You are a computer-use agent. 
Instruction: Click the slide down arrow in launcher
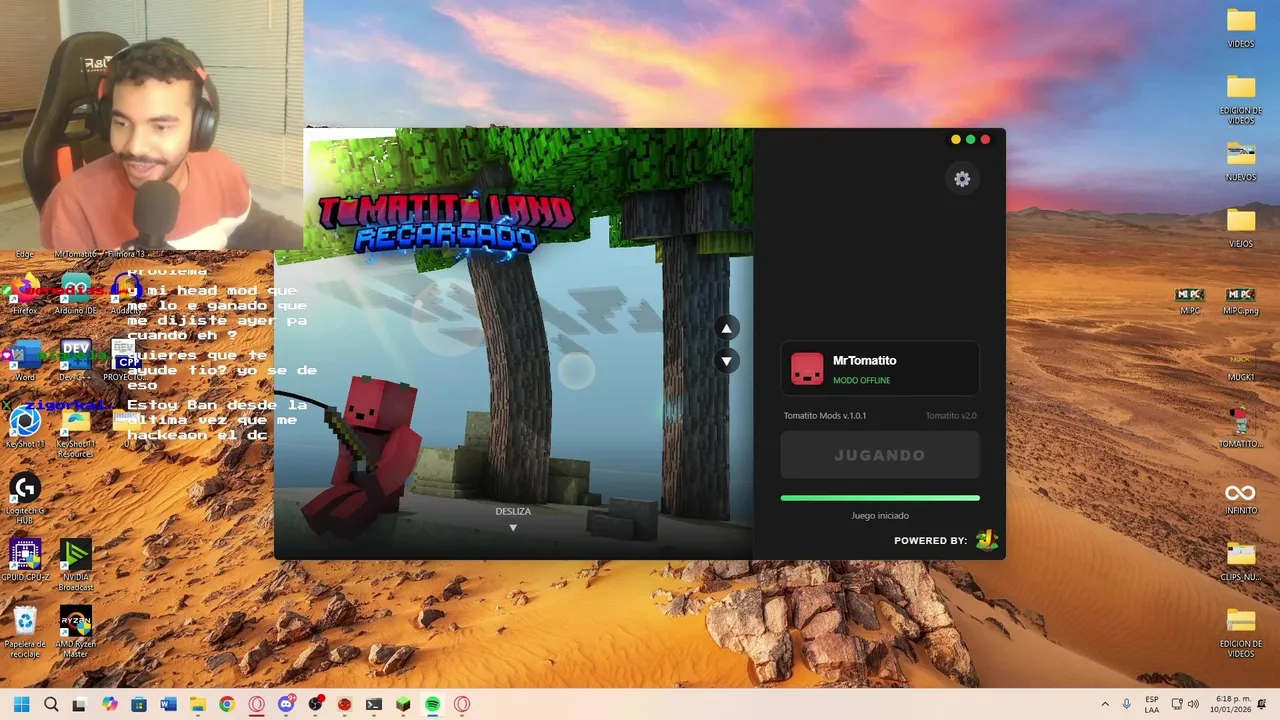coord(727,361)
